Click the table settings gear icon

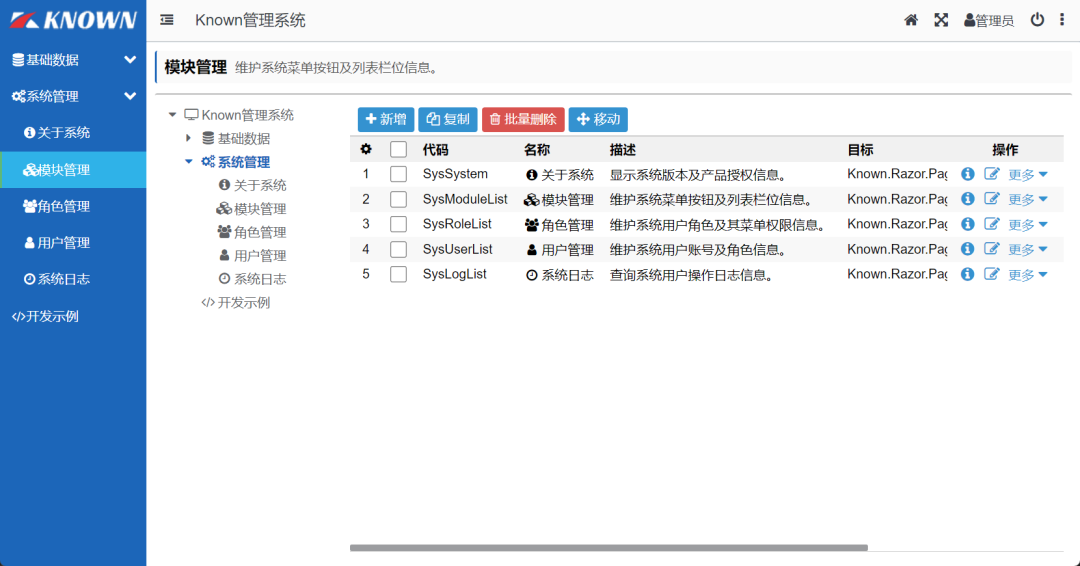pyautogui.click(x=366, y=149)
